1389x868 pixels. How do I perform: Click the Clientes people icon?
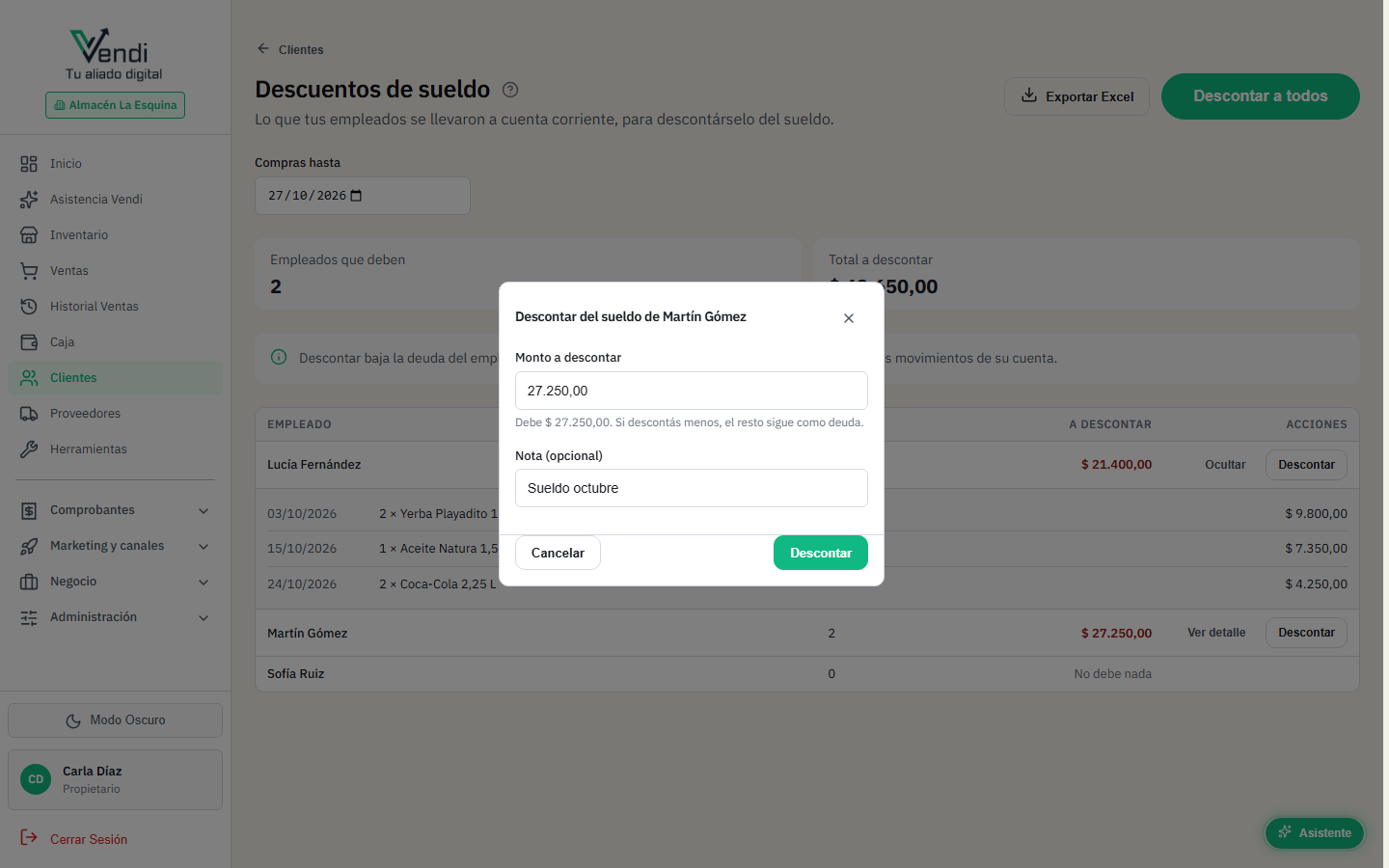29,378
